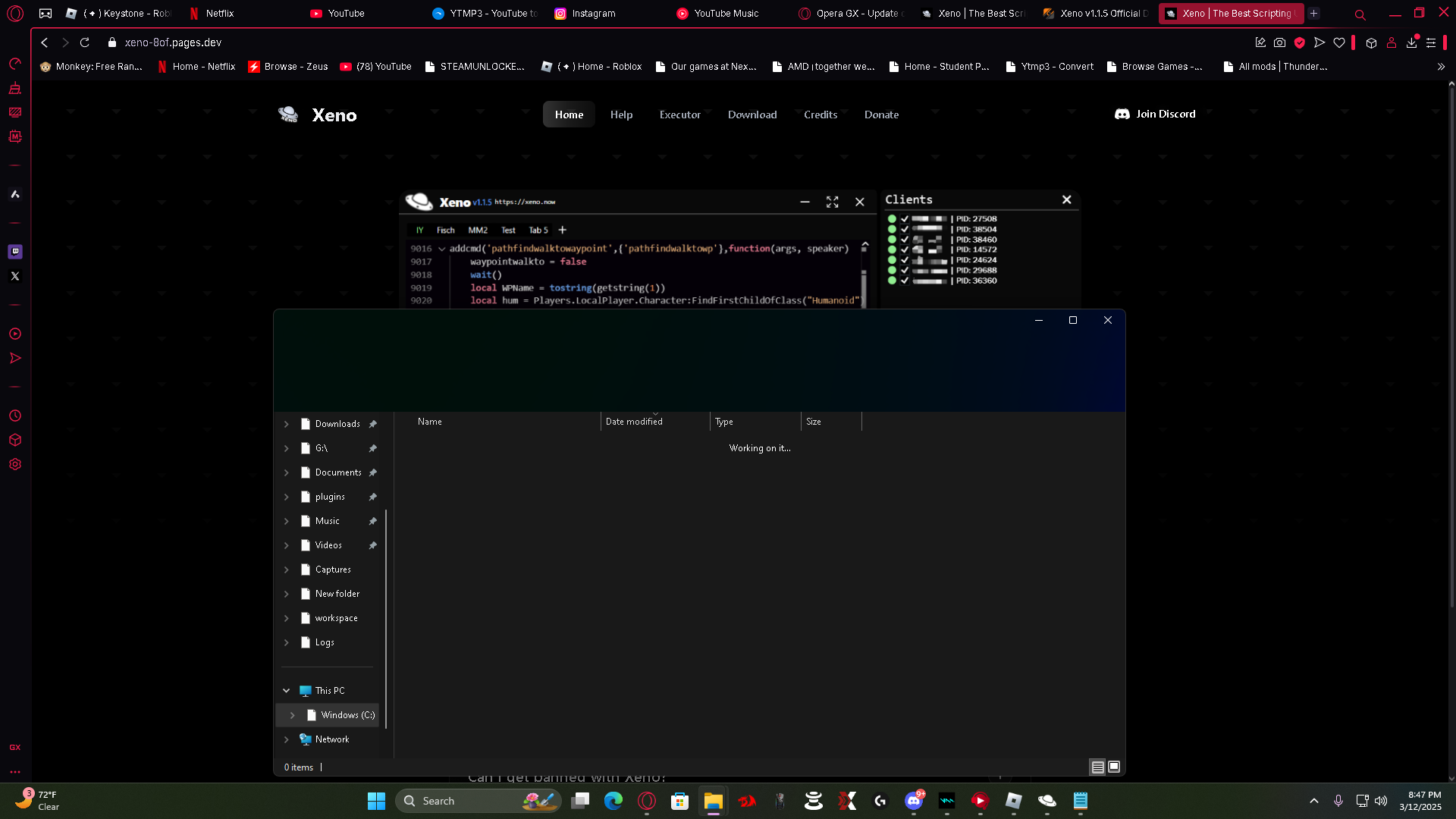The width and height of the screenshot is (1456, 819).
Task: Click the Join Discord link
Action: pos(1155,114)
